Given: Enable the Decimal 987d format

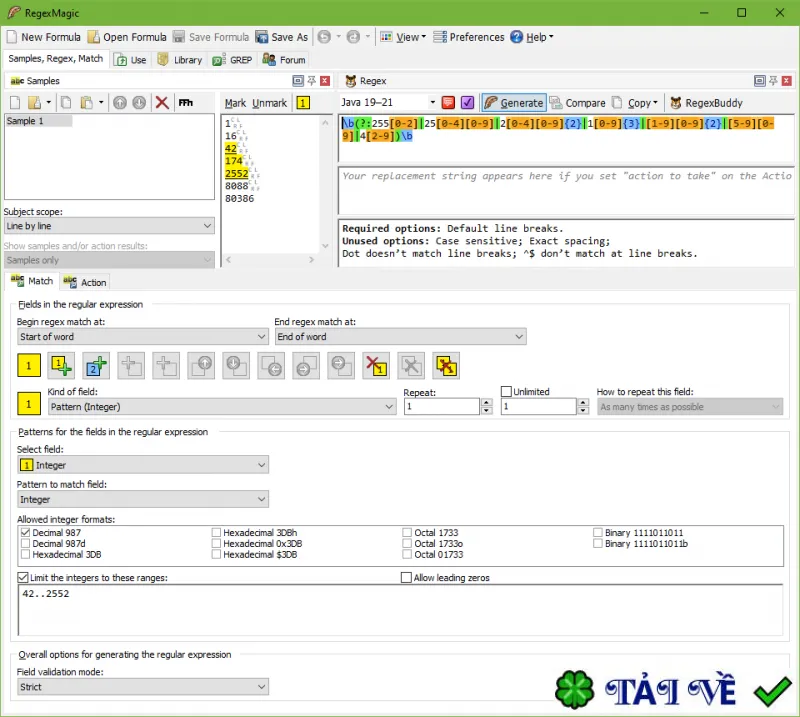Looking at the screenshot, I should [26, 543].
